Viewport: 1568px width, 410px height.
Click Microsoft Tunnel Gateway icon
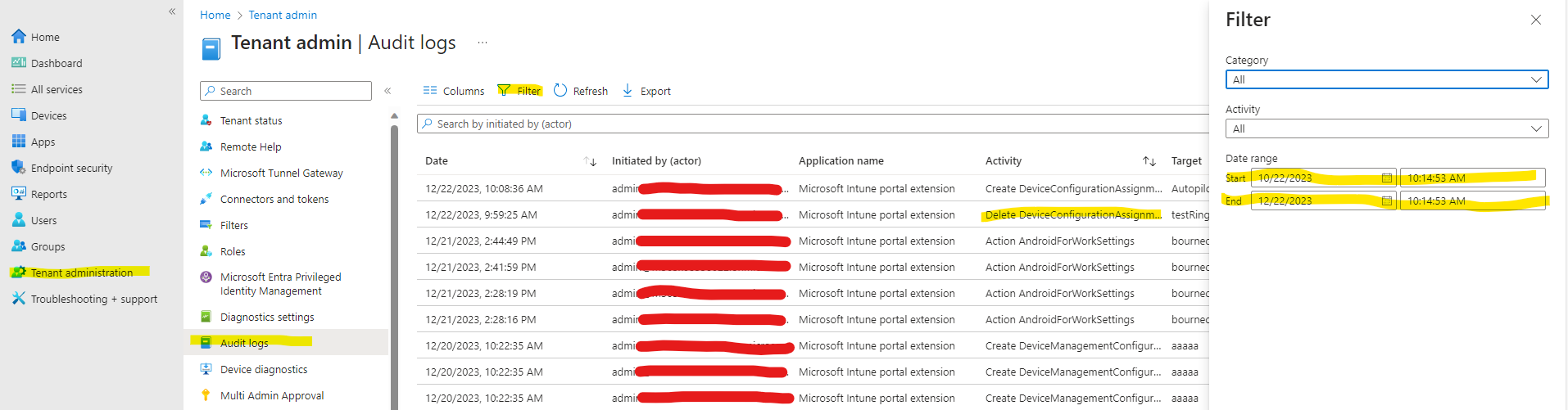tap(206, 173)
